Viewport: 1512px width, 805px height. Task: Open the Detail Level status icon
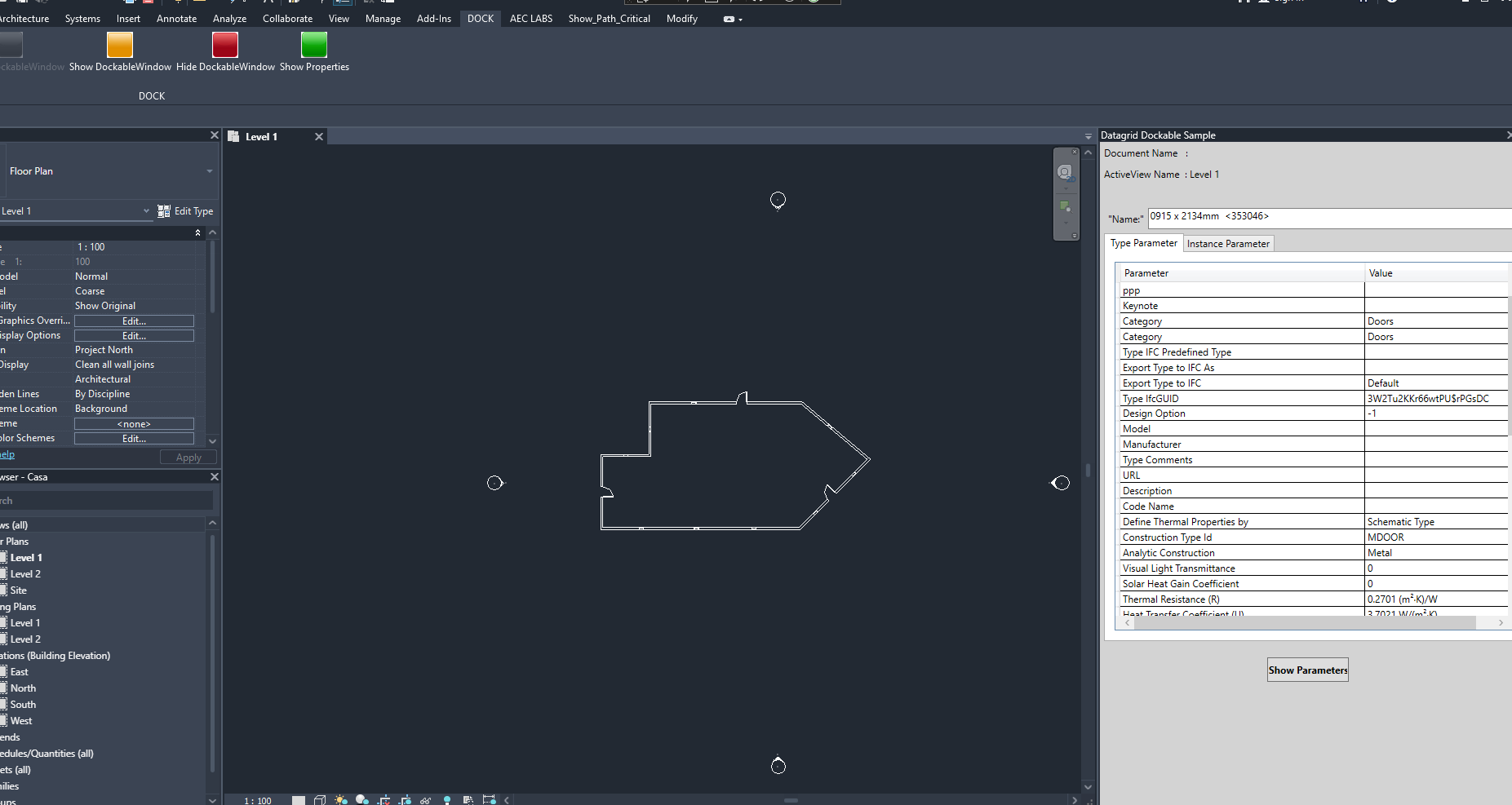point(299,800)
